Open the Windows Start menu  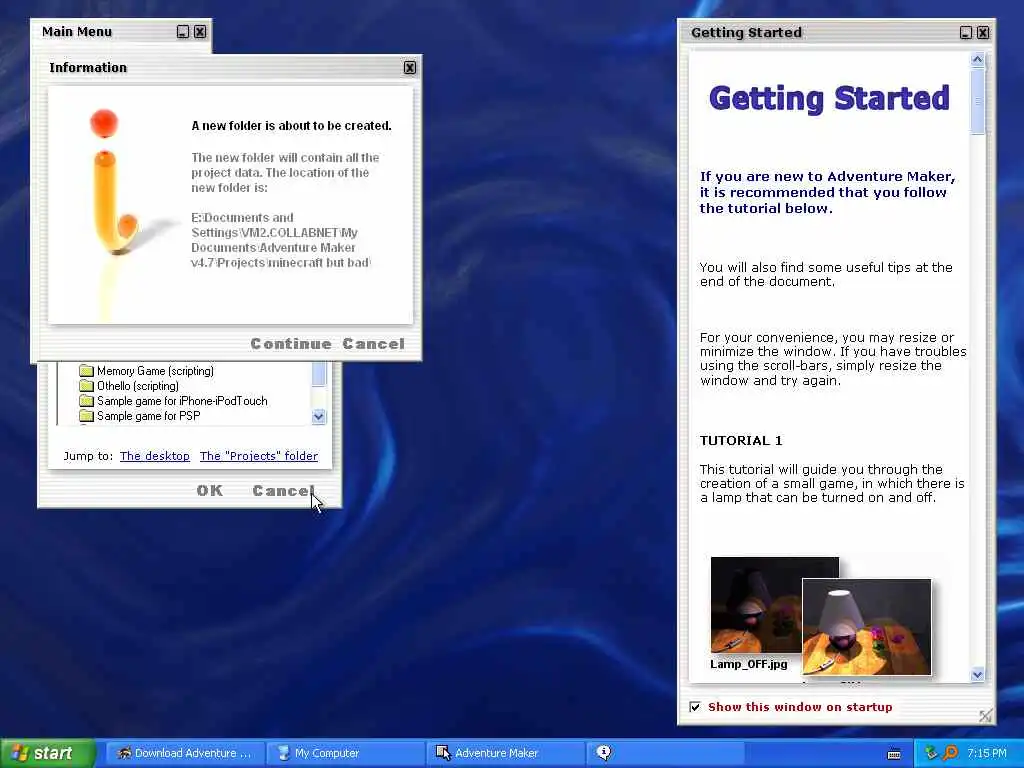click(x=47, y=753)
